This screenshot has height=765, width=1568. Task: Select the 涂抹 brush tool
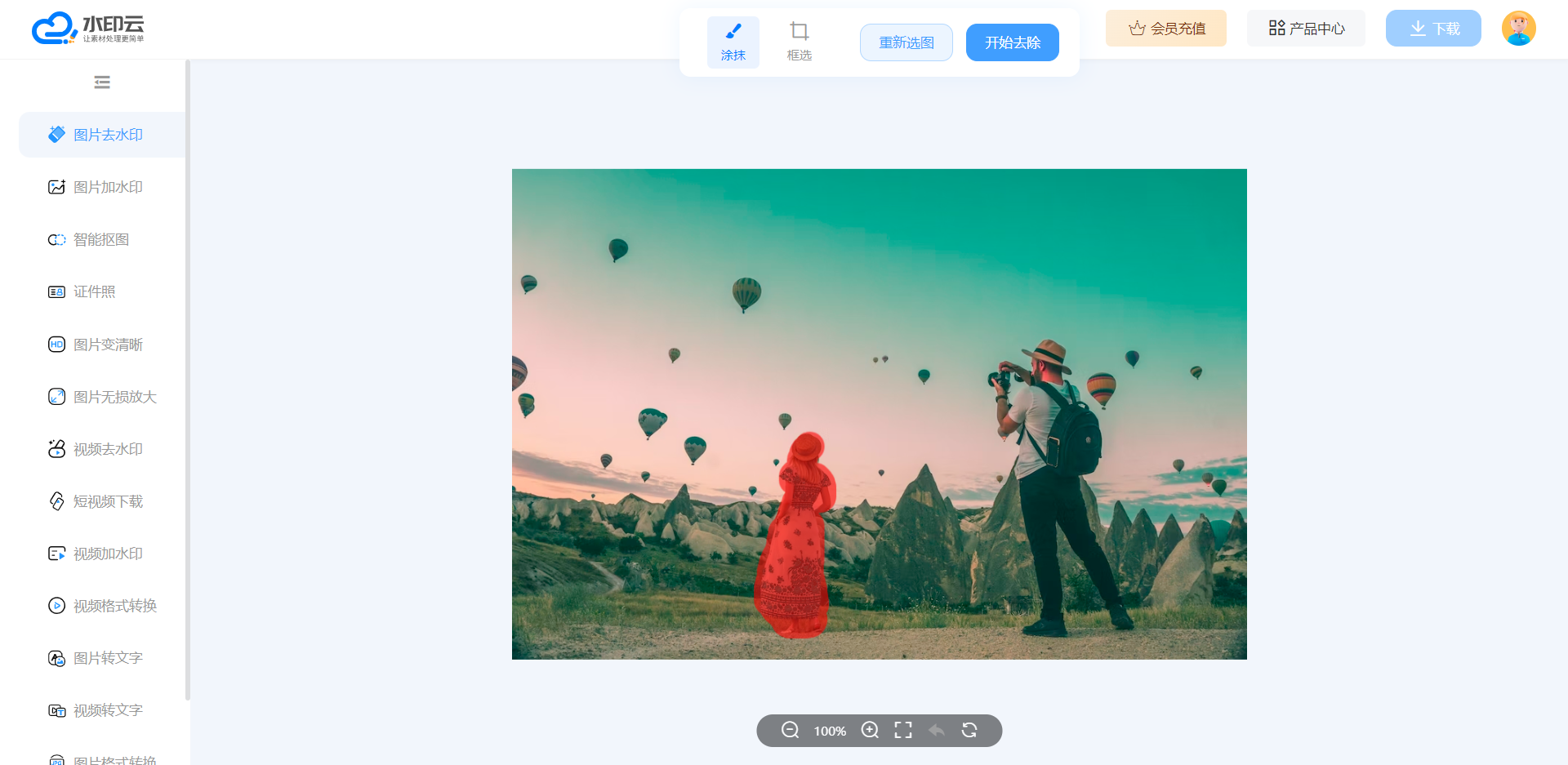(733, 42)
